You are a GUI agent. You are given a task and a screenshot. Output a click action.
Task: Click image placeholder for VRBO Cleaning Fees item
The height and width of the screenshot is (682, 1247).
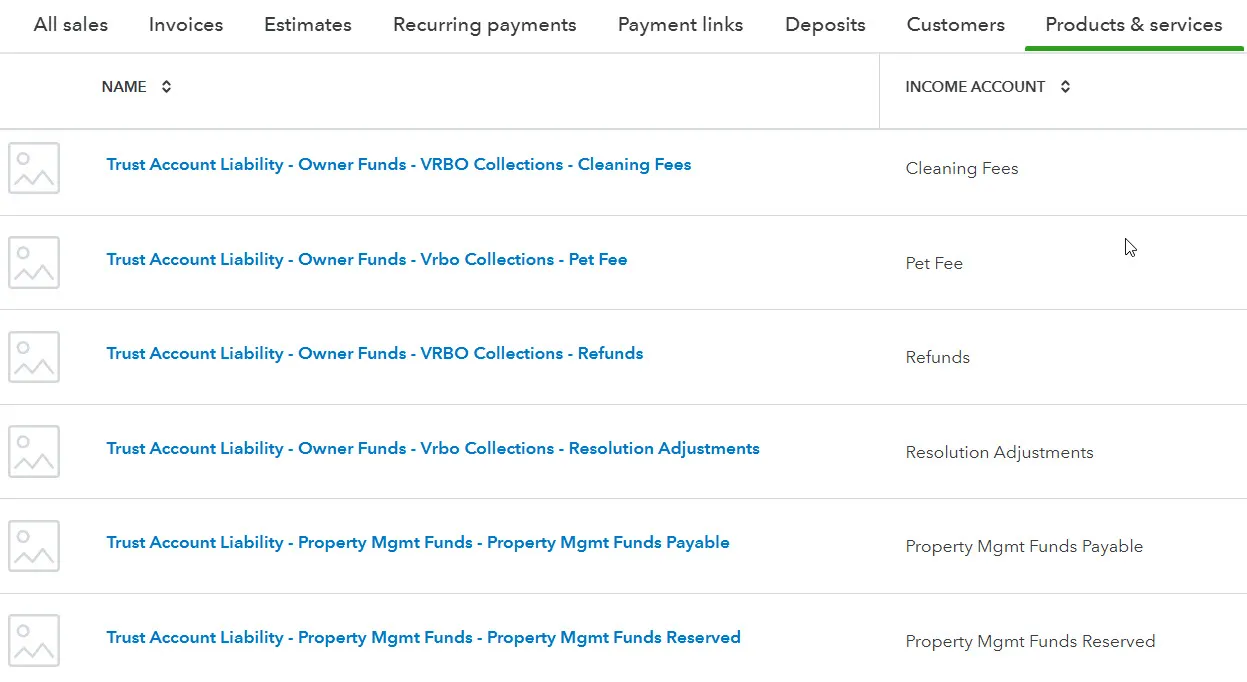[x=34, y=168]
